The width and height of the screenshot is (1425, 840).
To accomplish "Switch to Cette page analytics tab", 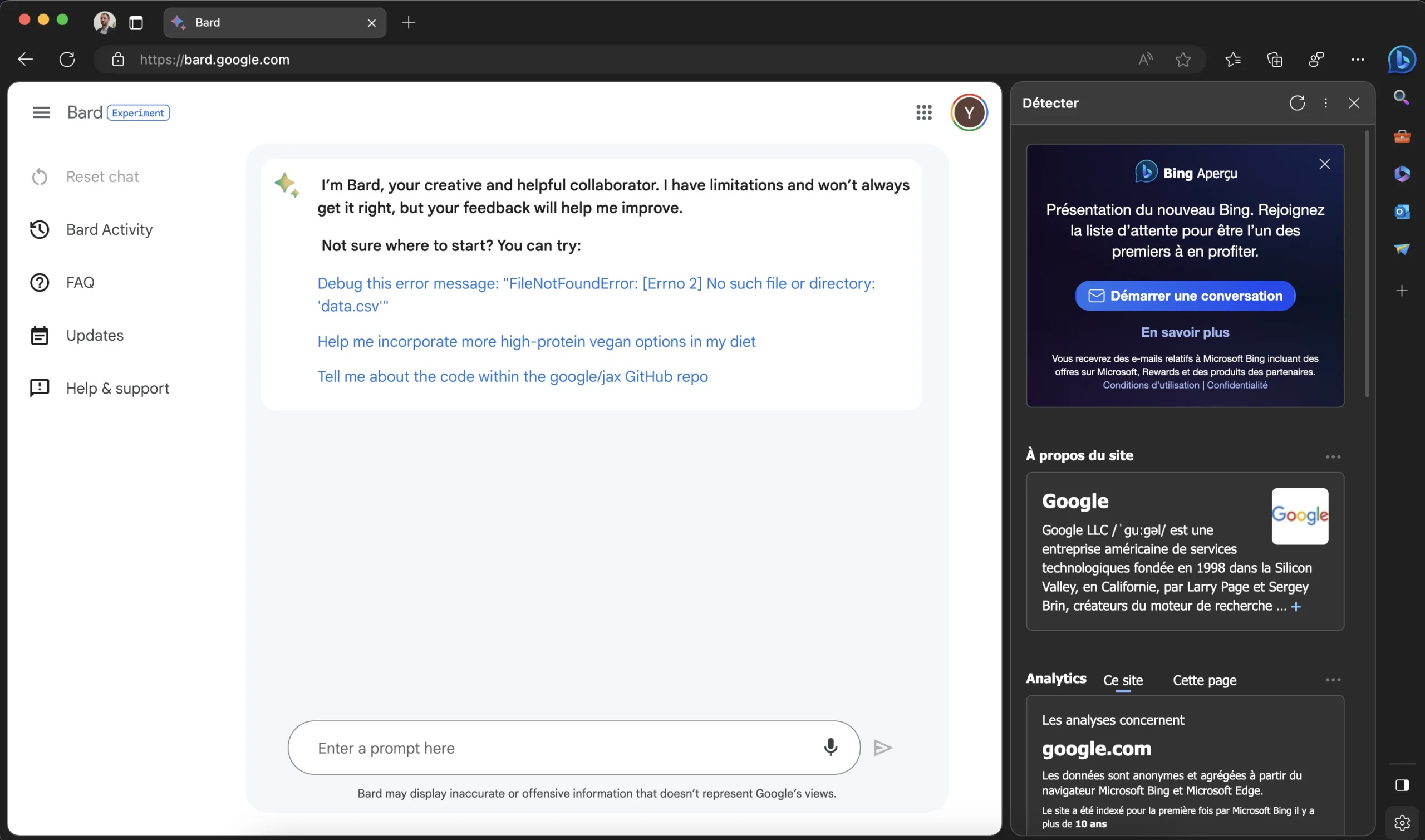I will pos(1204,680).
